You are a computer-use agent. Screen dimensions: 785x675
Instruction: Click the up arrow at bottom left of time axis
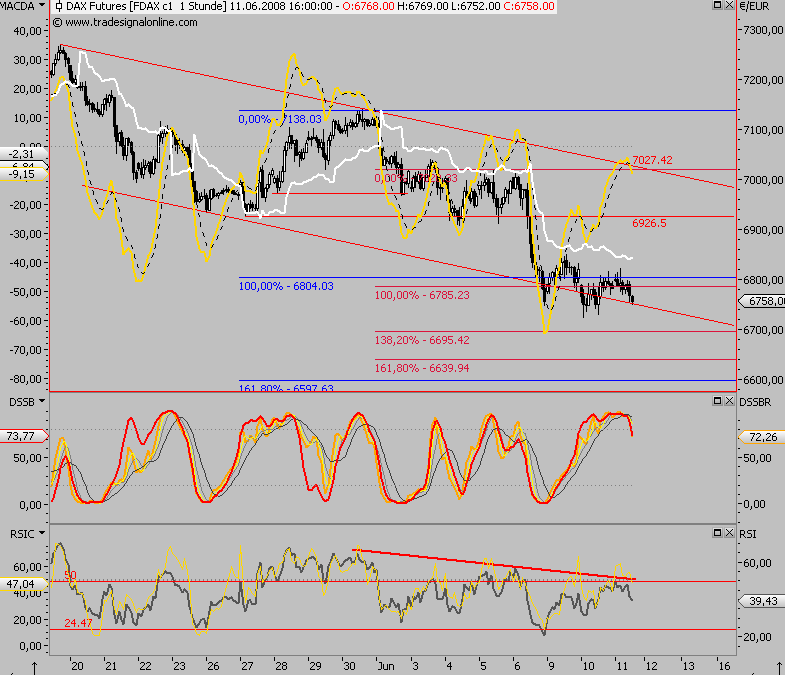pos(35,668)
